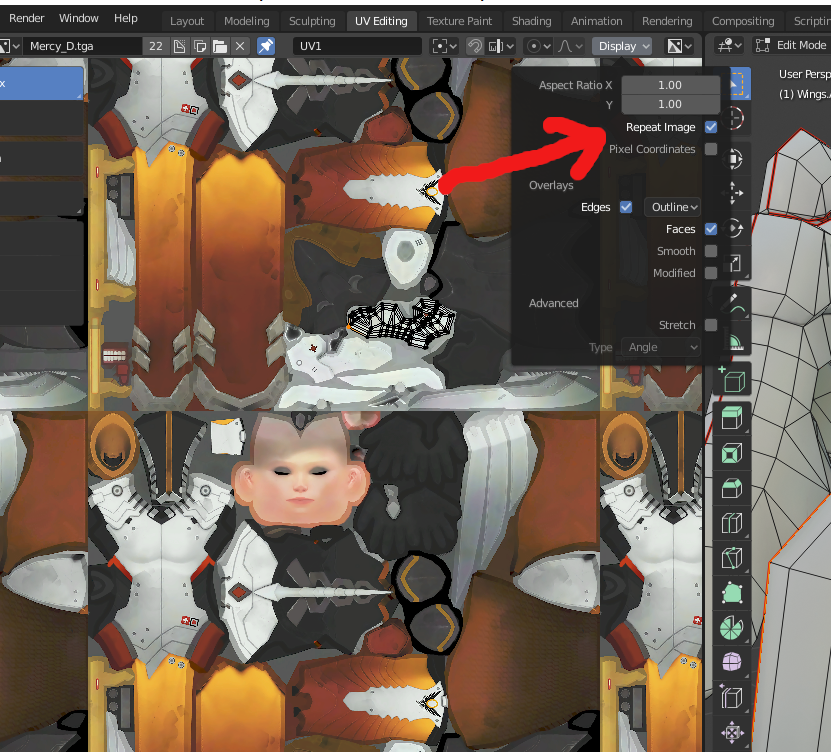Enable the Smooth edges checkbox
Screen dimensions: 831x752
(x=711, y=251)
